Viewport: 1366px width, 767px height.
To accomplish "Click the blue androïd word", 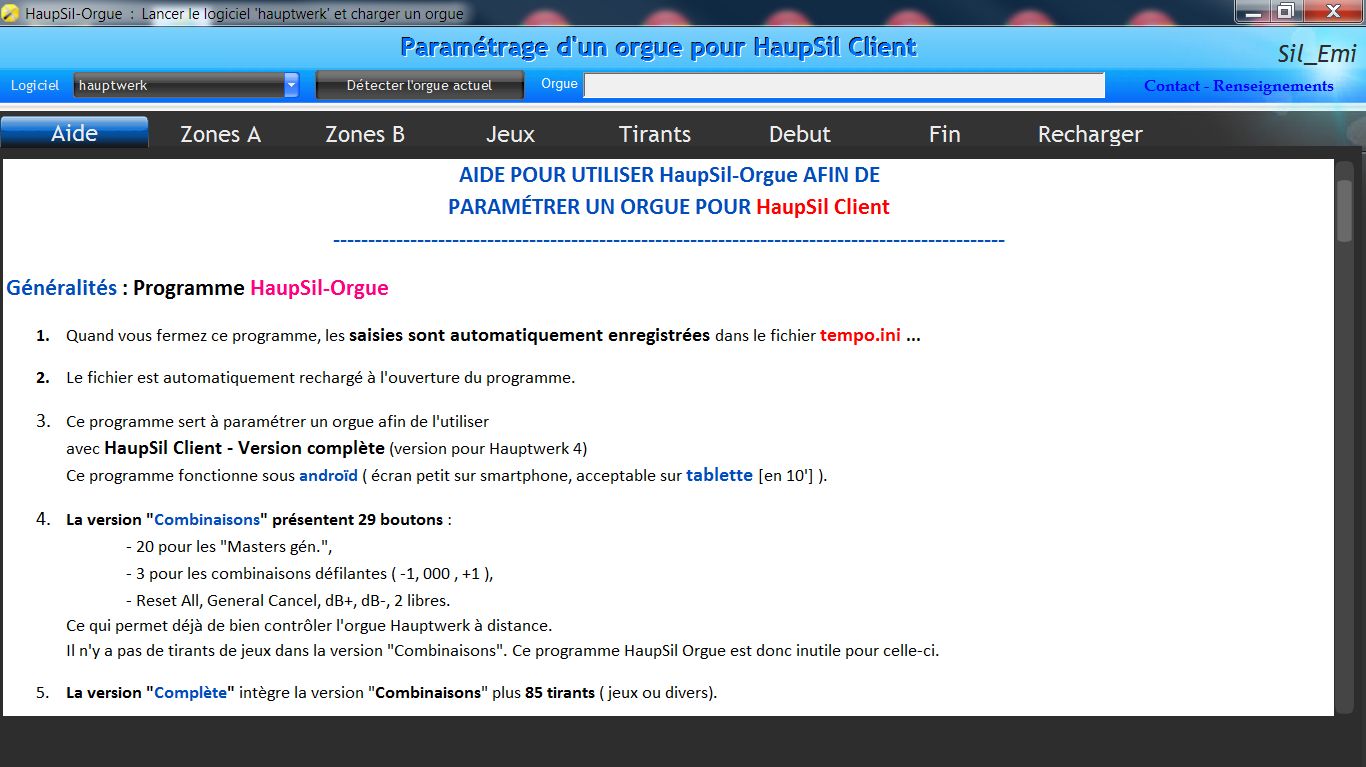I will point(328,476).
